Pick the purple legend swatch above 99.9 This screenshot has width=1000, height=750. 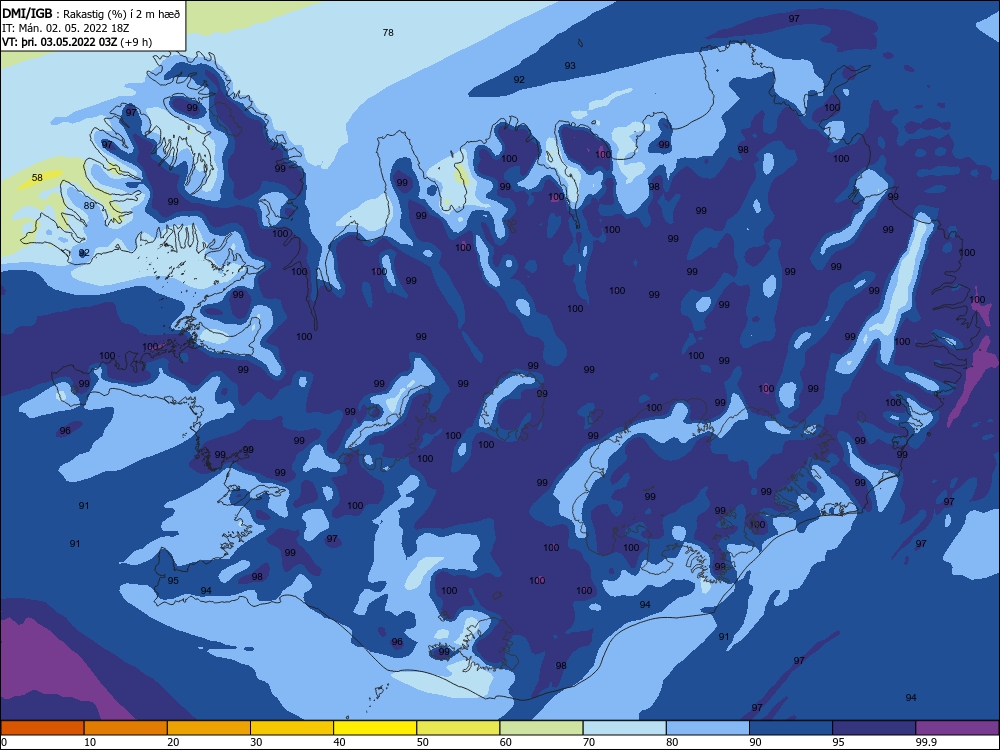957,728
